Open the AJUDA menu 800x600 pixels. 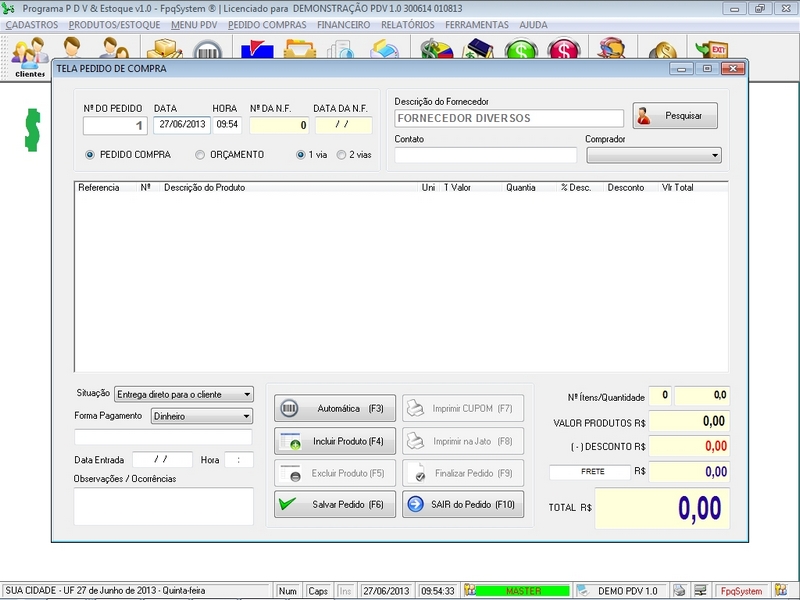tap(533, 25)
